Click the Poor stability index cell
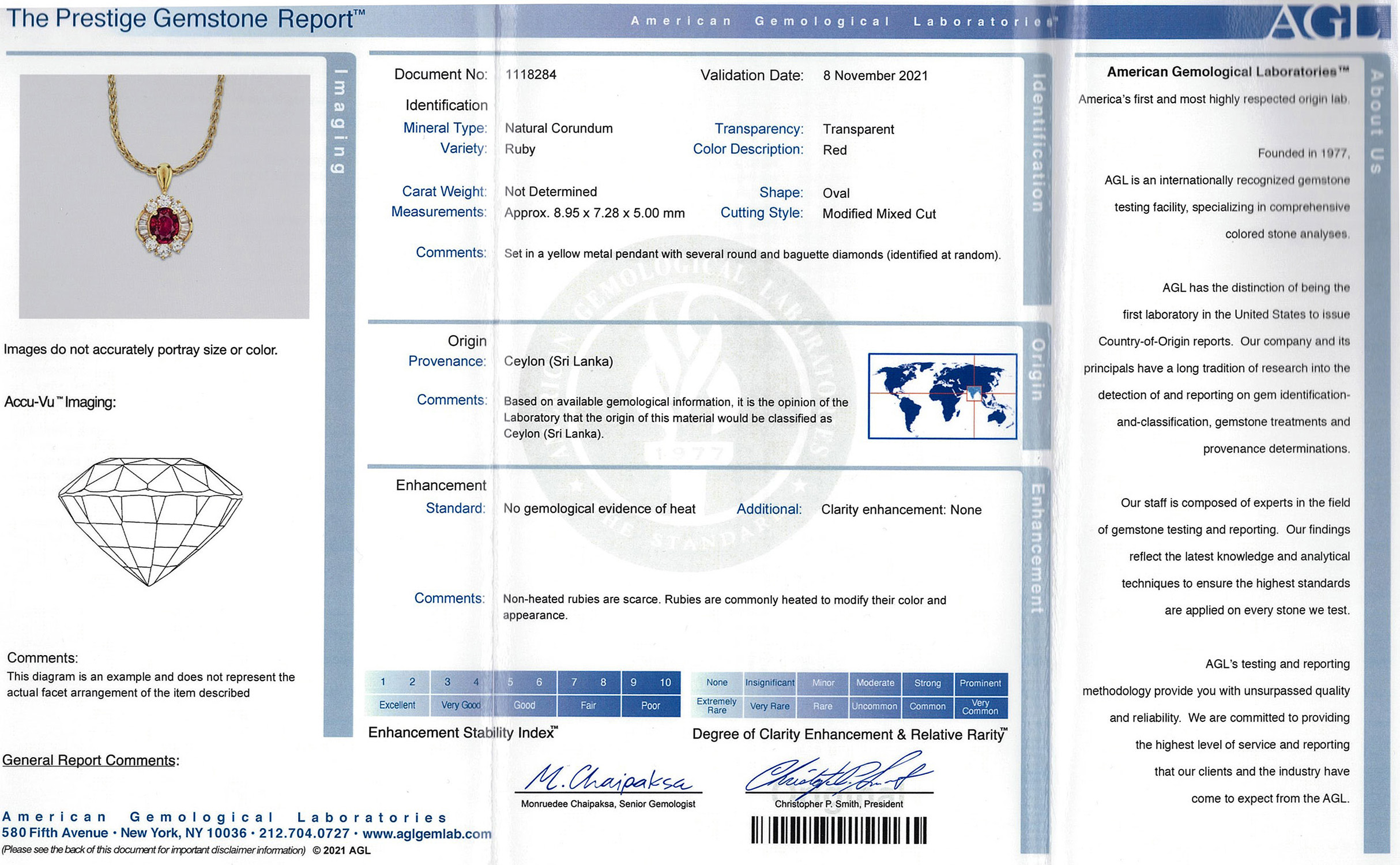 click(x=650, y=705)
